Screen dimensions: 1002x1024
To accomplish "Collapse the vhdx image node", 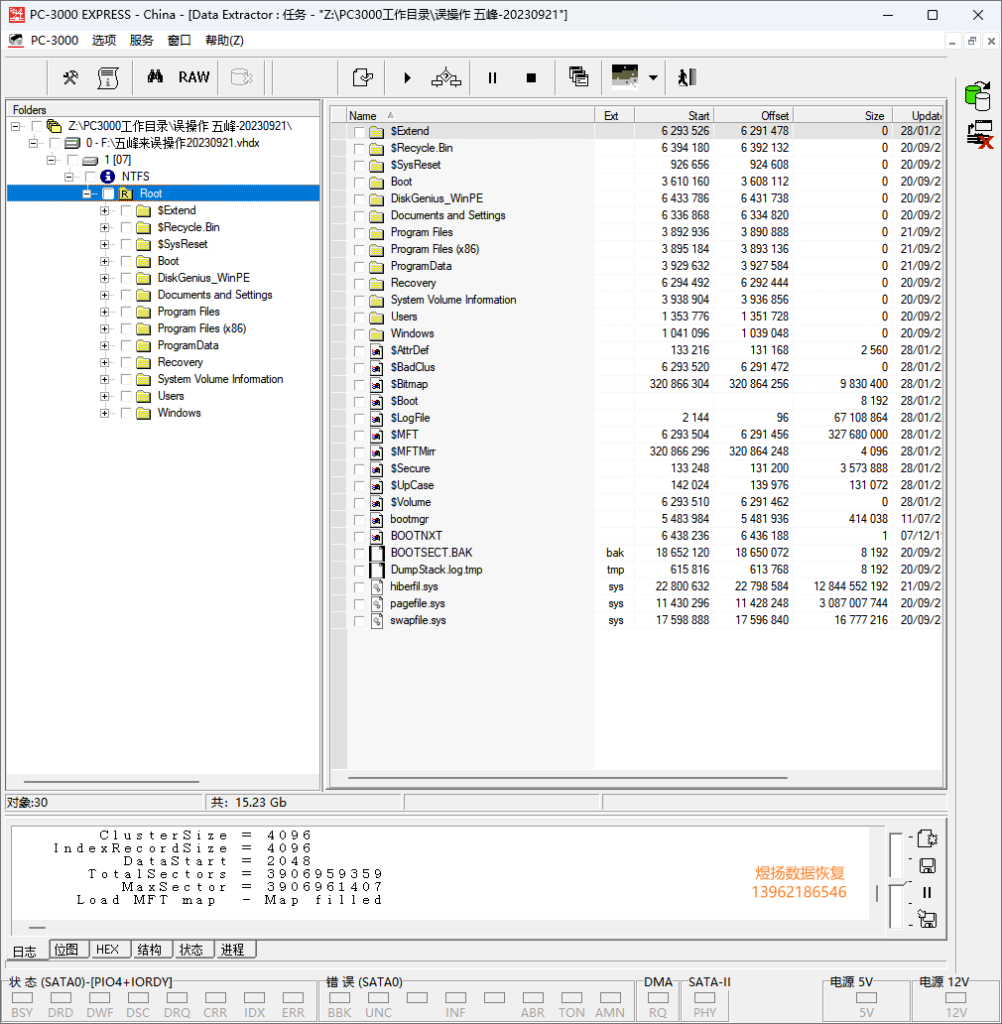I will [33, 143].
